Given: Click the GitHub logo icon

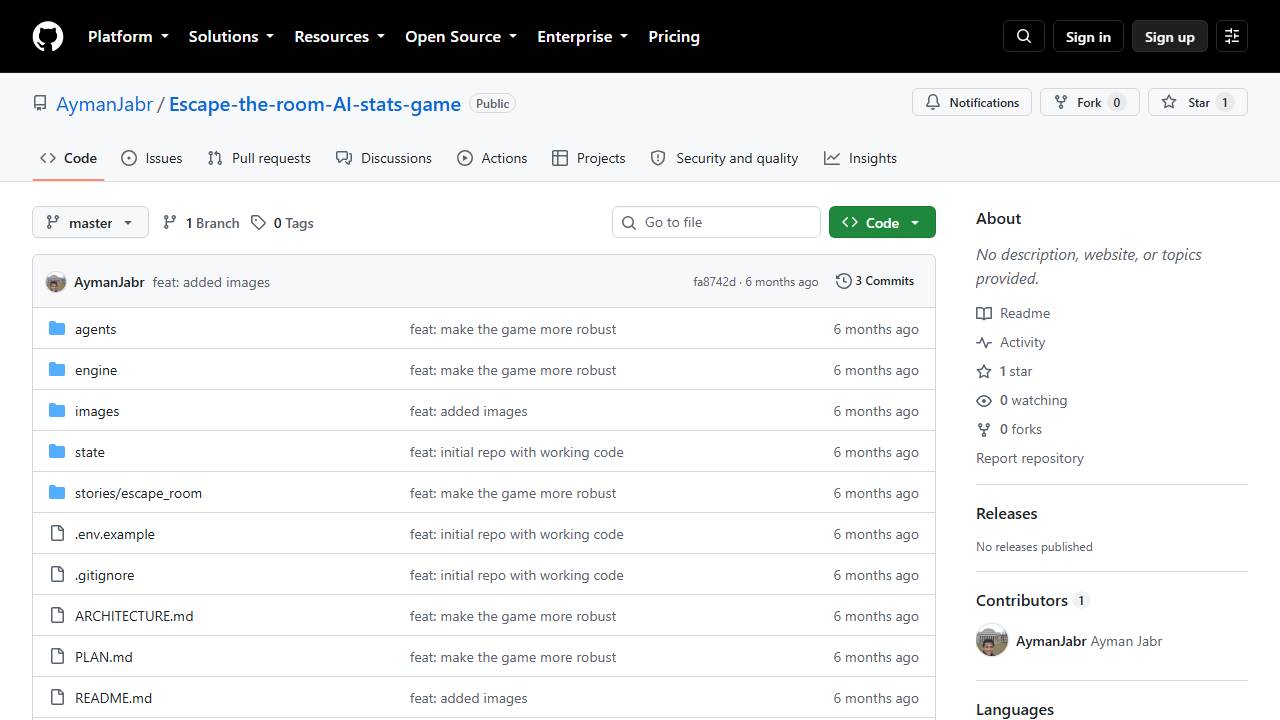Looking at the screenshot, I should (48, 36).
